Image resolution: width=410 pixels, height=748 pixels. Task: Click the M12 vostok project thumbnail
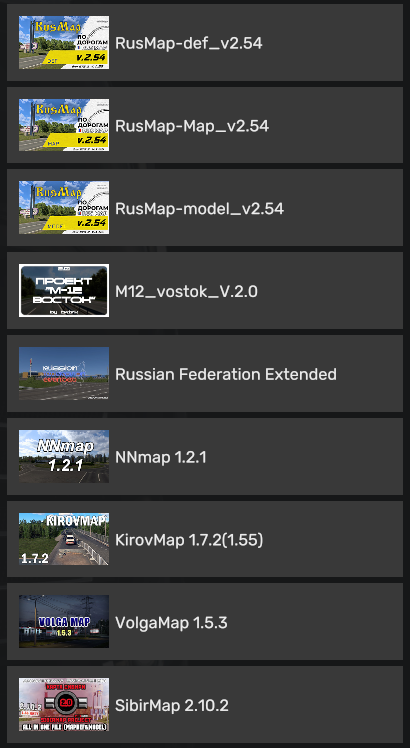(64, 291)
